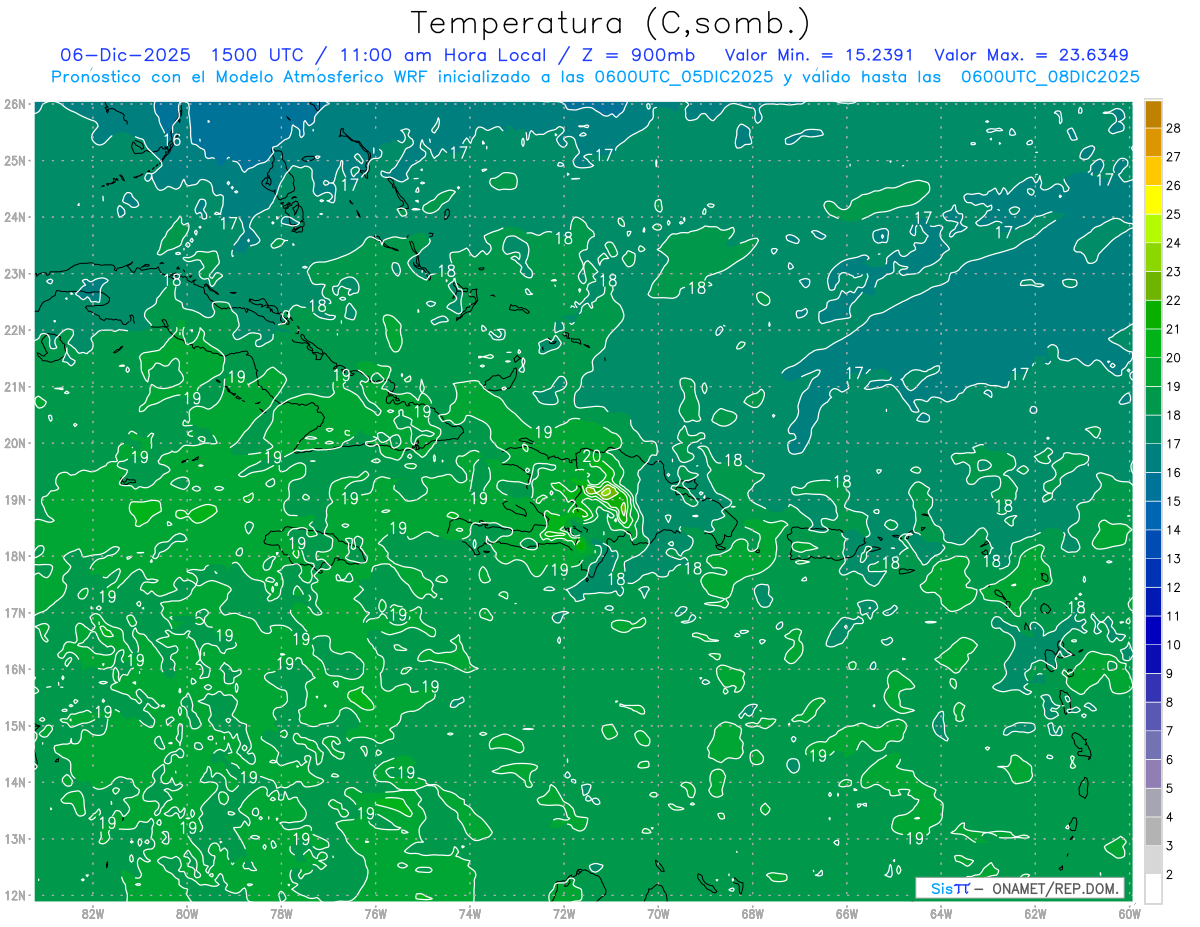Click the "12N" latitude label
This screenshot has height=927, width=1200.
(x=15, y=895)
